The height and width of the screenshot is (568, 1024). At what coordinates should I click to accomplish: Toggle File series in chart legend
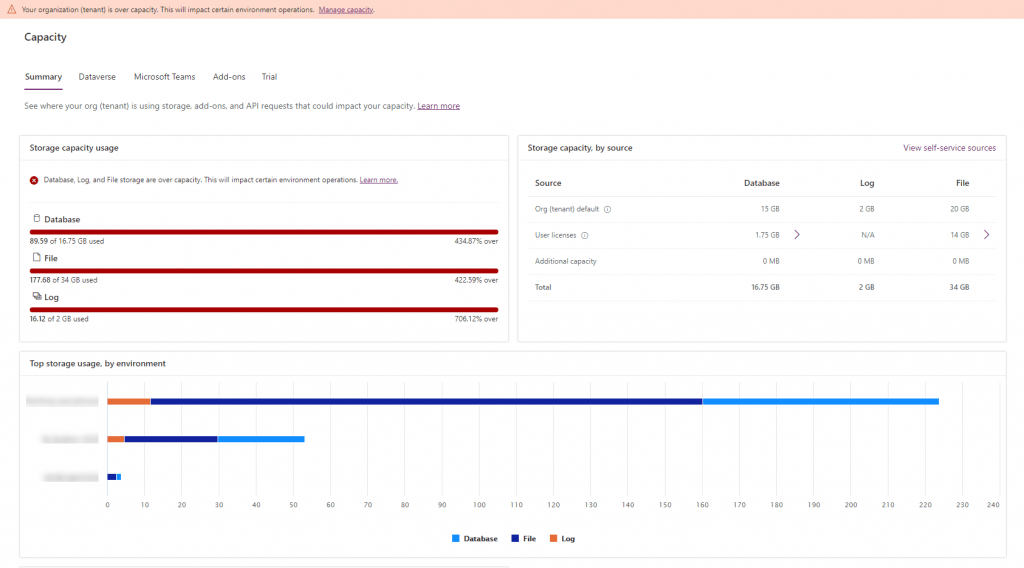click(x=524, y=539)
